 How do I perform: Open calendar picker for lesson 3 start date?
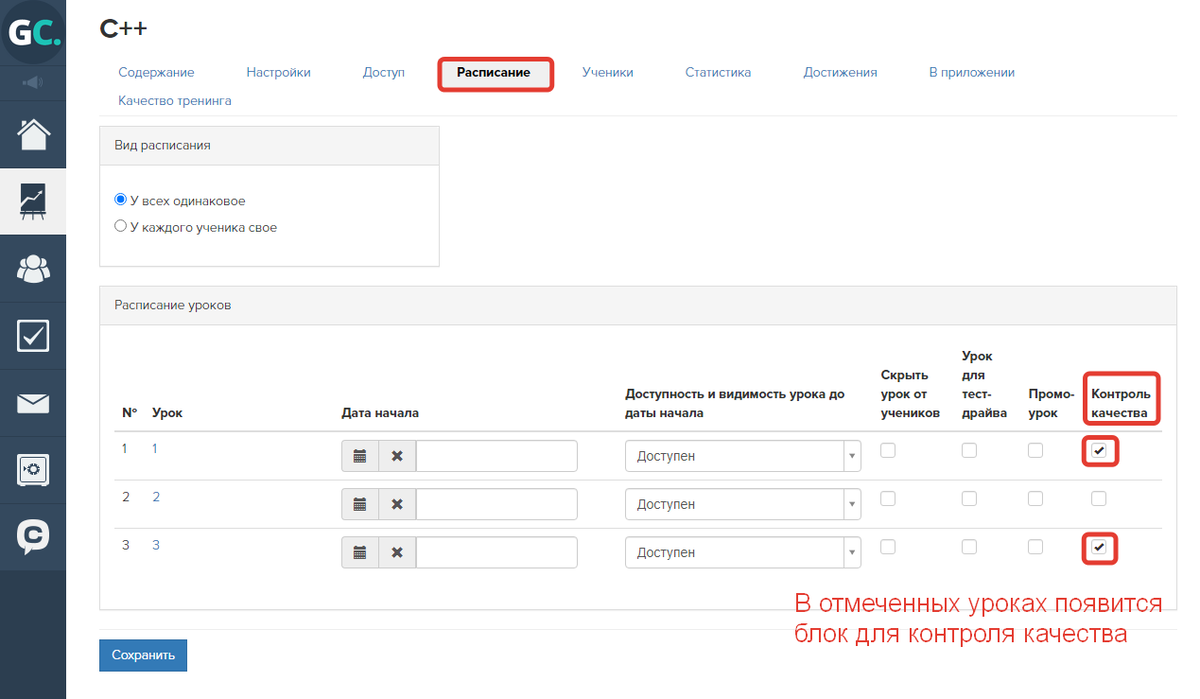click(x=360, y=552)
